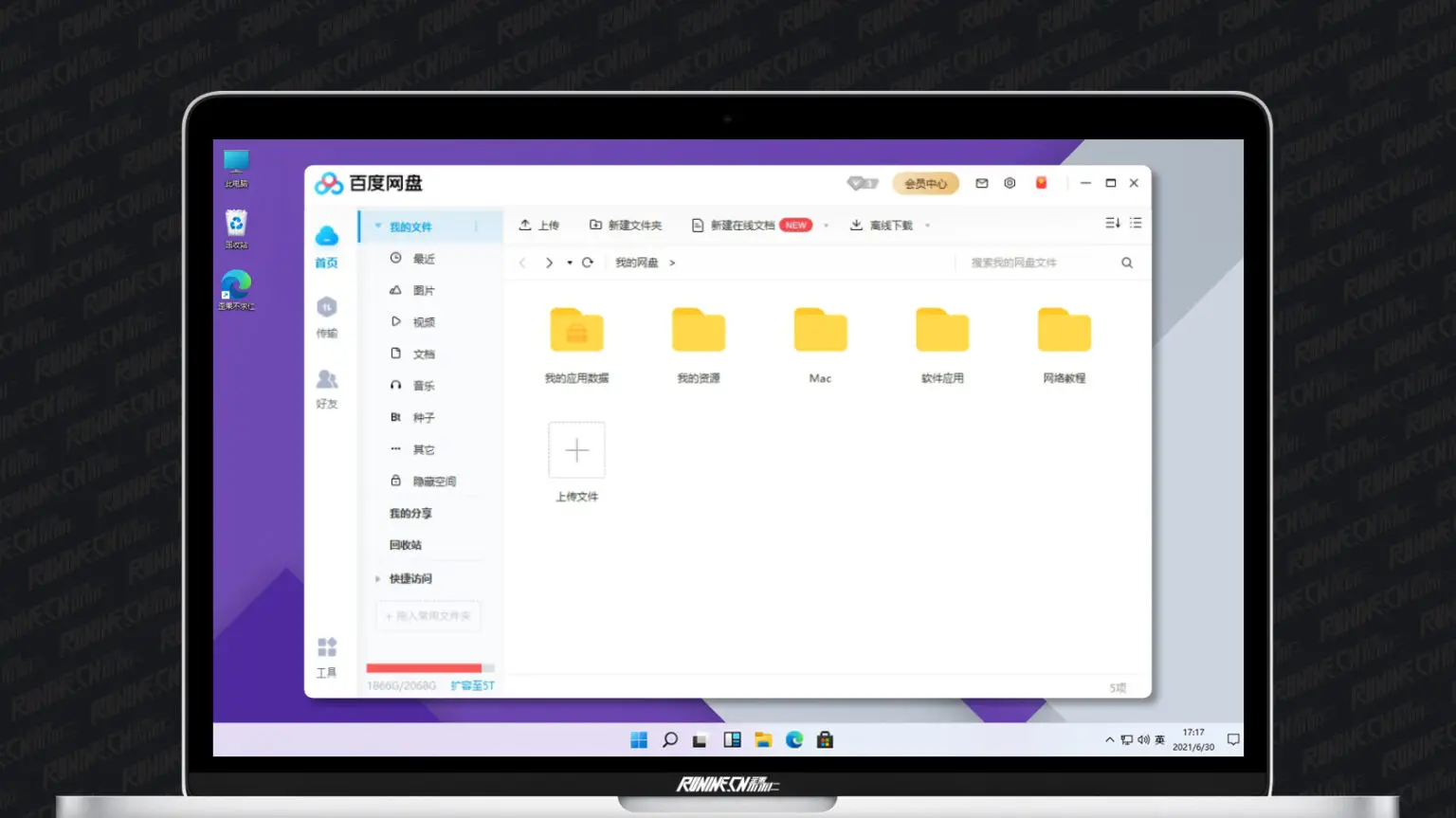Open the Windows Start menu
The width and height of the screenshot is (1456, 818).
[639, 739]
